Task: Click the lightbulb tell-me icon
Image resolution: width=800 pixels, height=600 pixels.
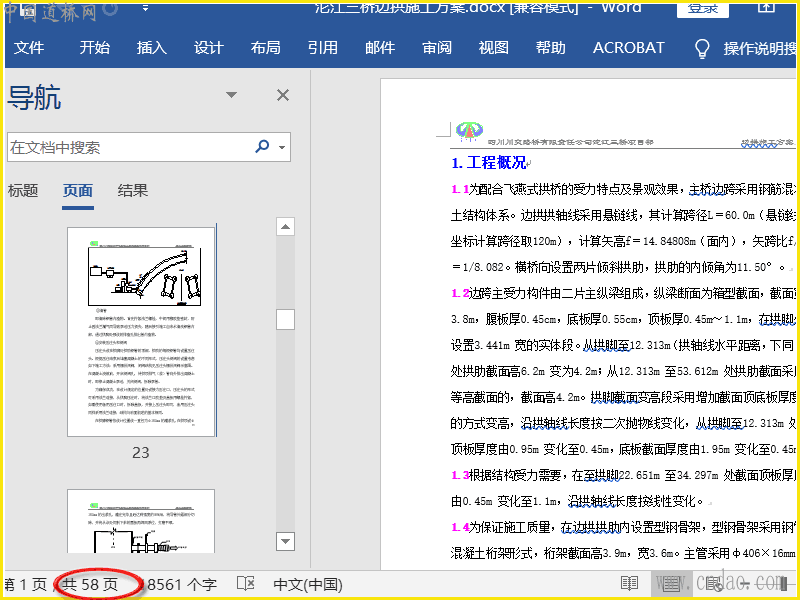Action: point(703,48)
